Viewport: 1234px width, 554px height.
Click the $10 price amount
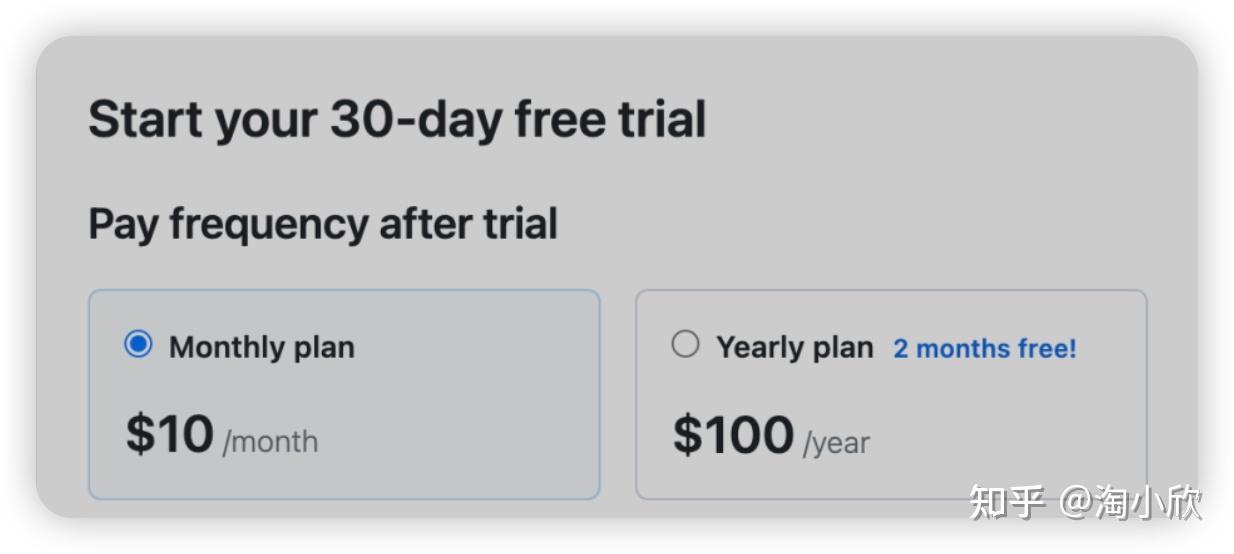[170, 434]
